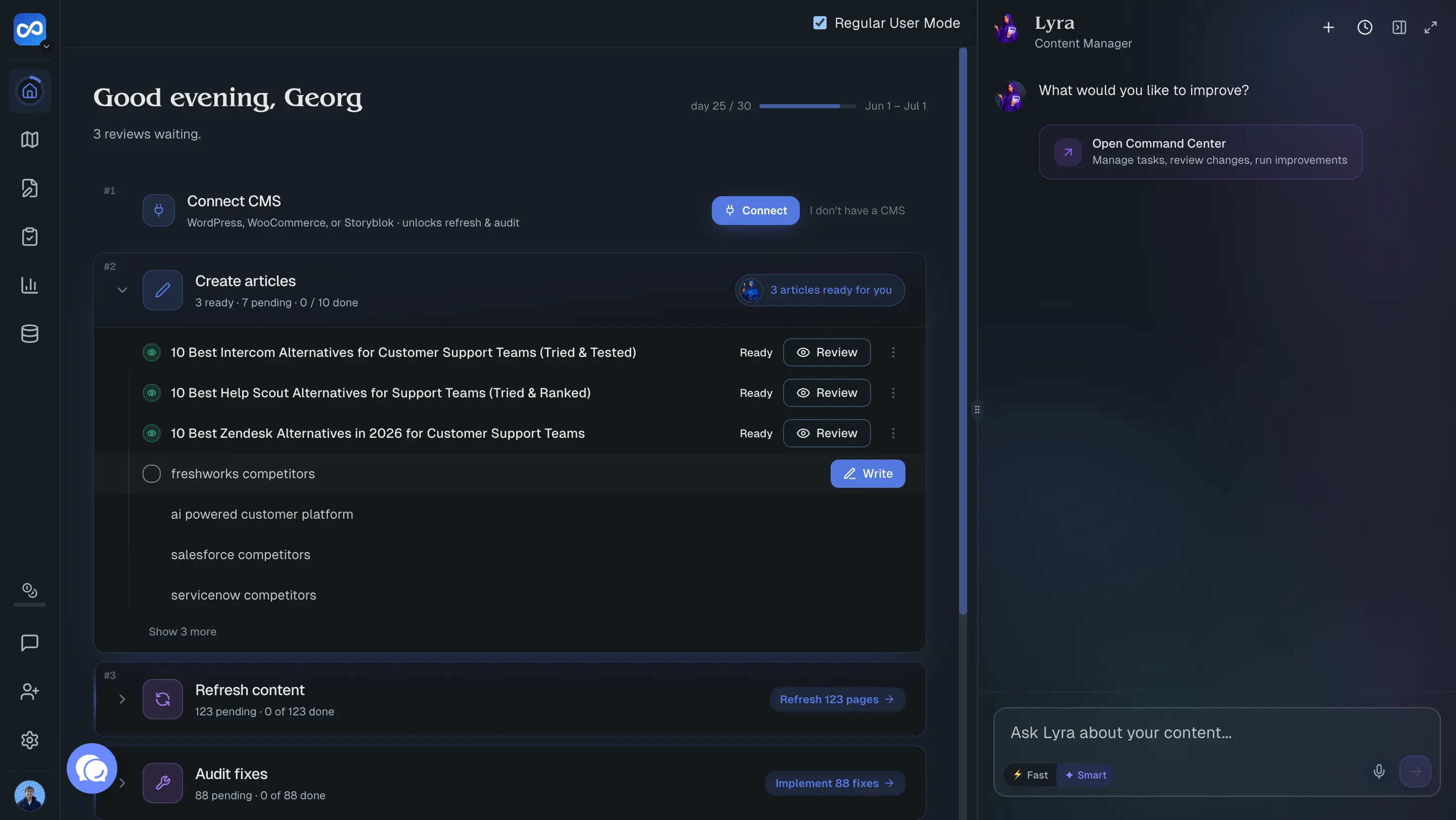Toggle eye status on Intercom Alternatives article

(152, 352)
